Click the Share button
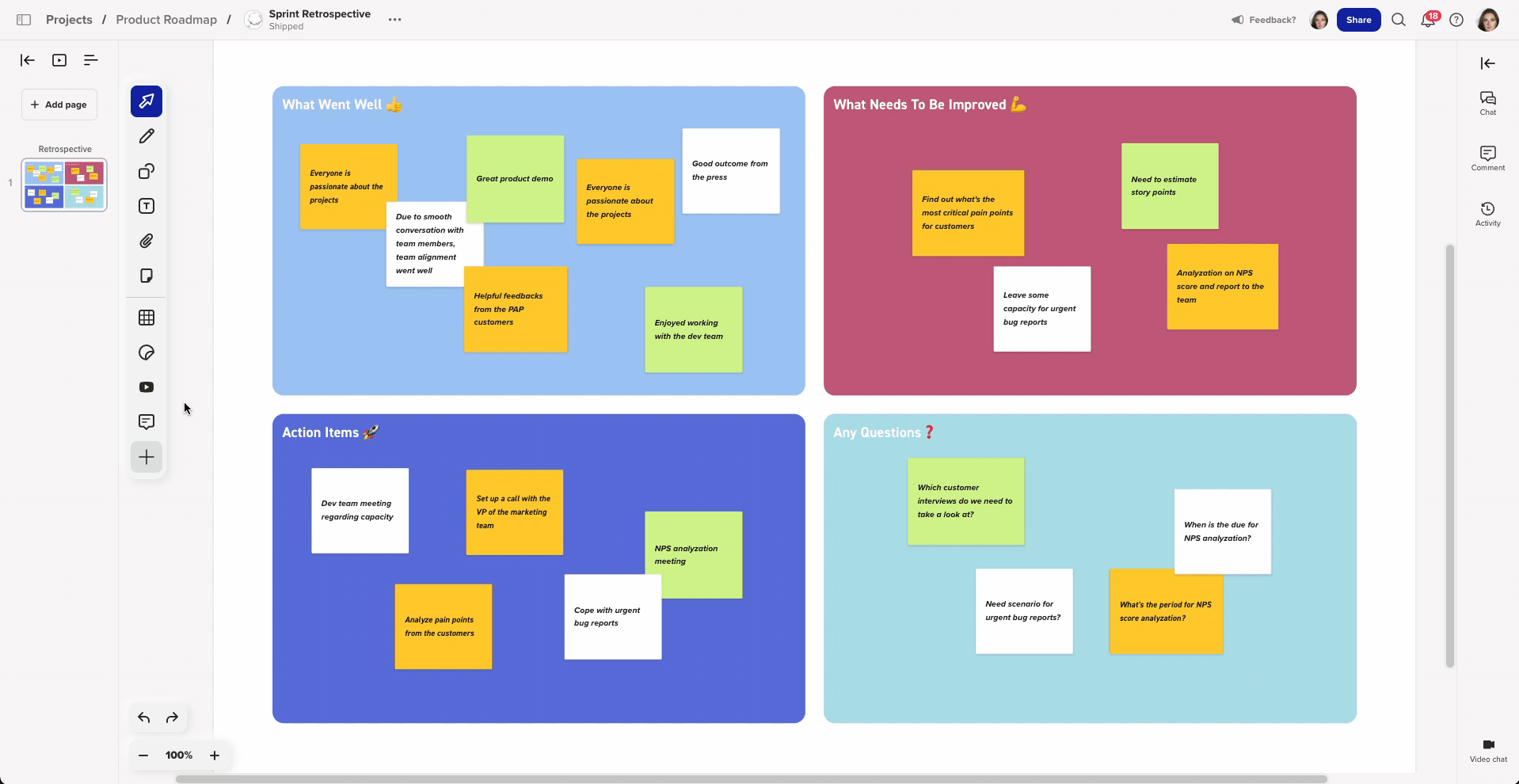Viewport: 1519px width, 784px height. [1358, 20]
